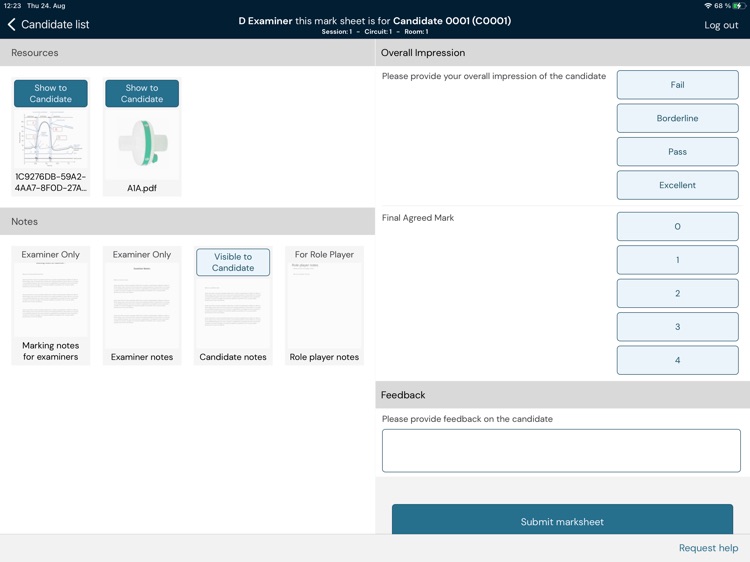Open the Role player notes document
The width and height of the screenshot is (750, 562).
(x=324, y=305)
